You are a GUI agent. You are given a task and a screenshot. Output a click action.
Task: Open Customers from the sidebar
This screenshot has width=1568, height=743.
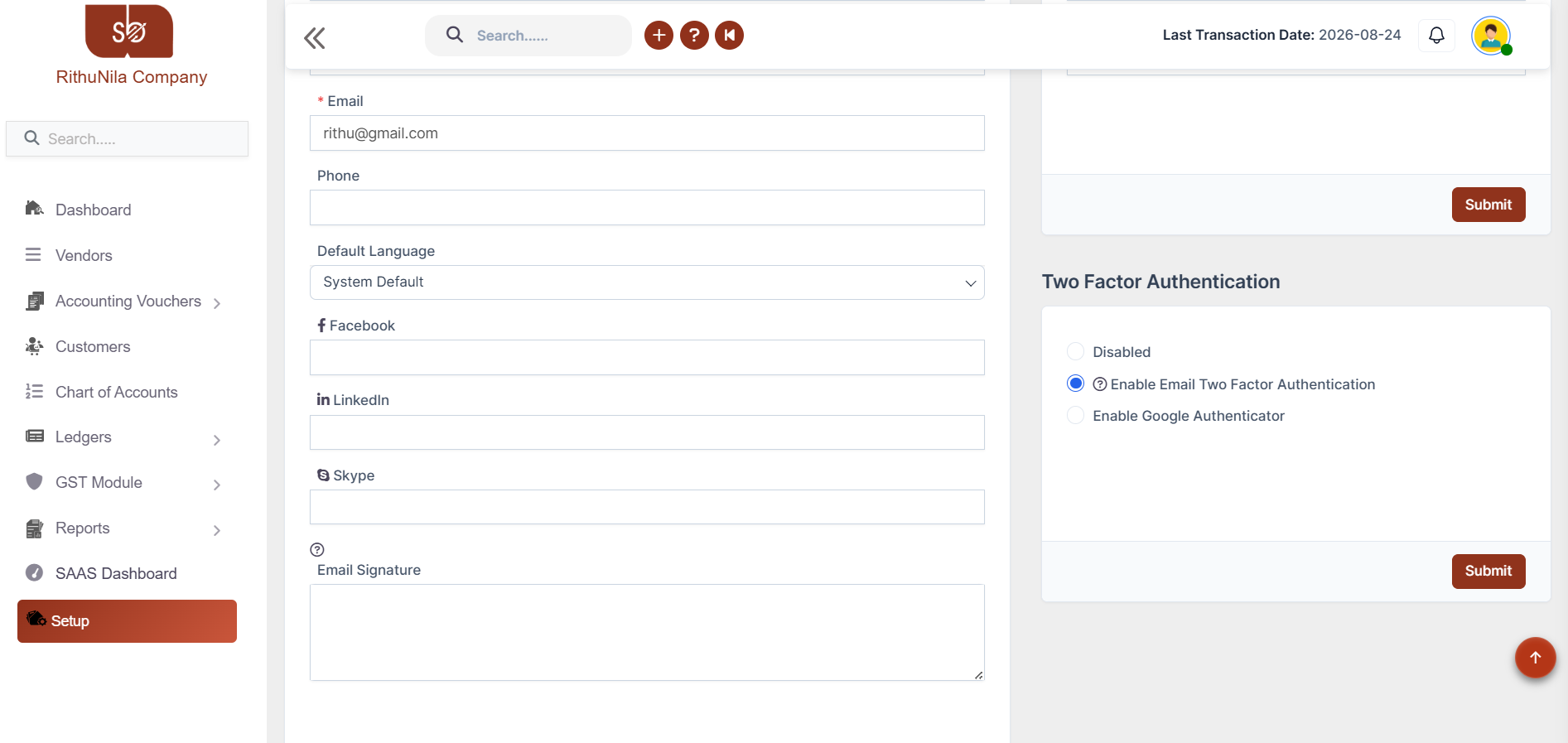coord(93,346)
